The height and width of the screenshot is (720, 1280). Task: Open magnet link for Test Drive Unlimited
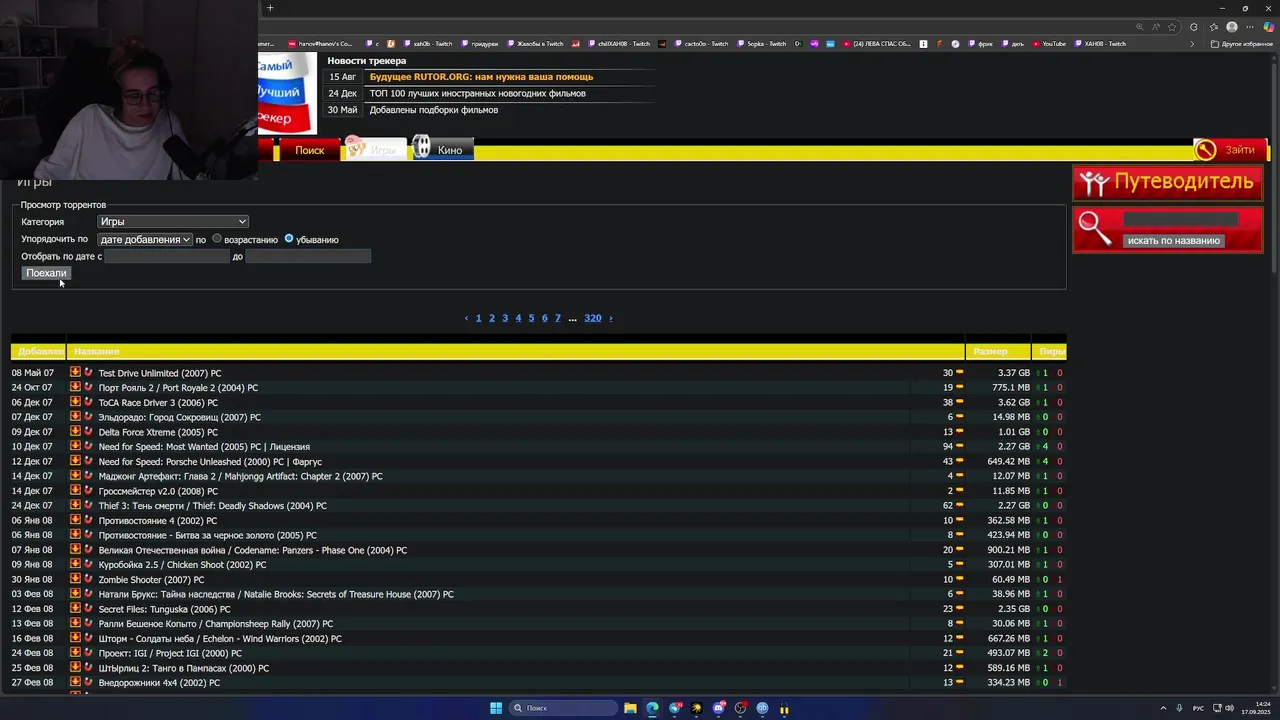88,372
